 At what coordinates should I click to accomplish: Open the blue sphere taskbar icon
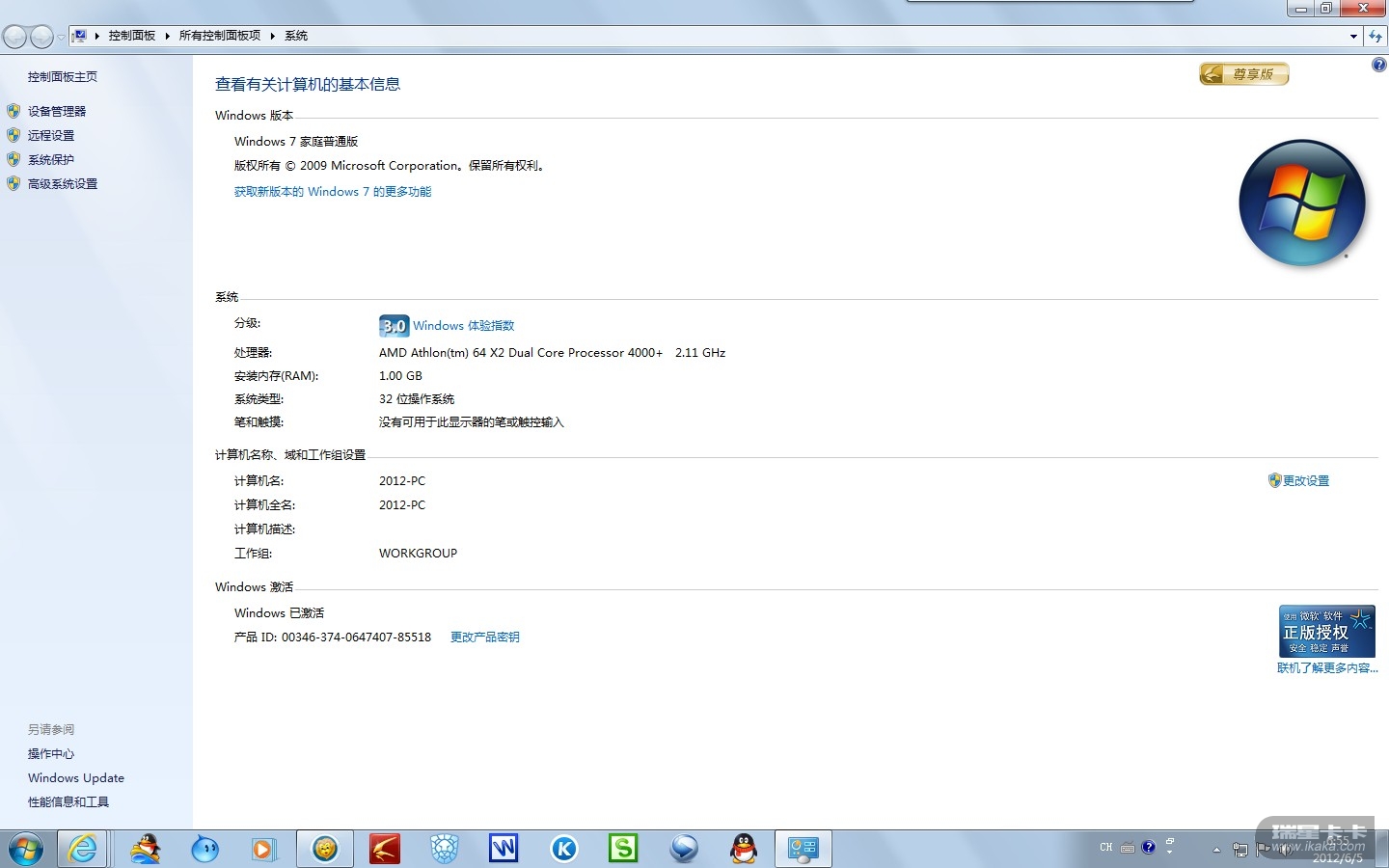(x=684, y=849)
